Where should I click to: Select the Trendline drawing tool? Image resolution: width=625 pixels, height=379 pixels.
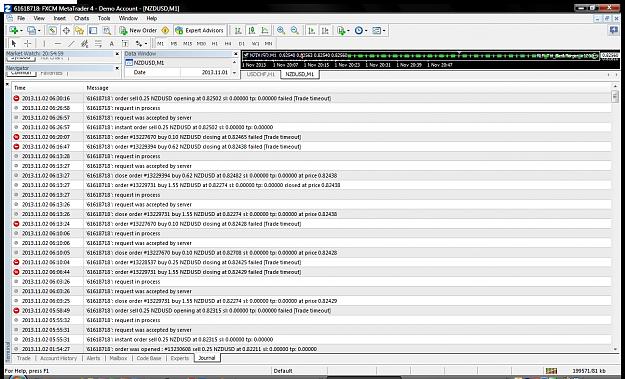[x=71, y=43]
